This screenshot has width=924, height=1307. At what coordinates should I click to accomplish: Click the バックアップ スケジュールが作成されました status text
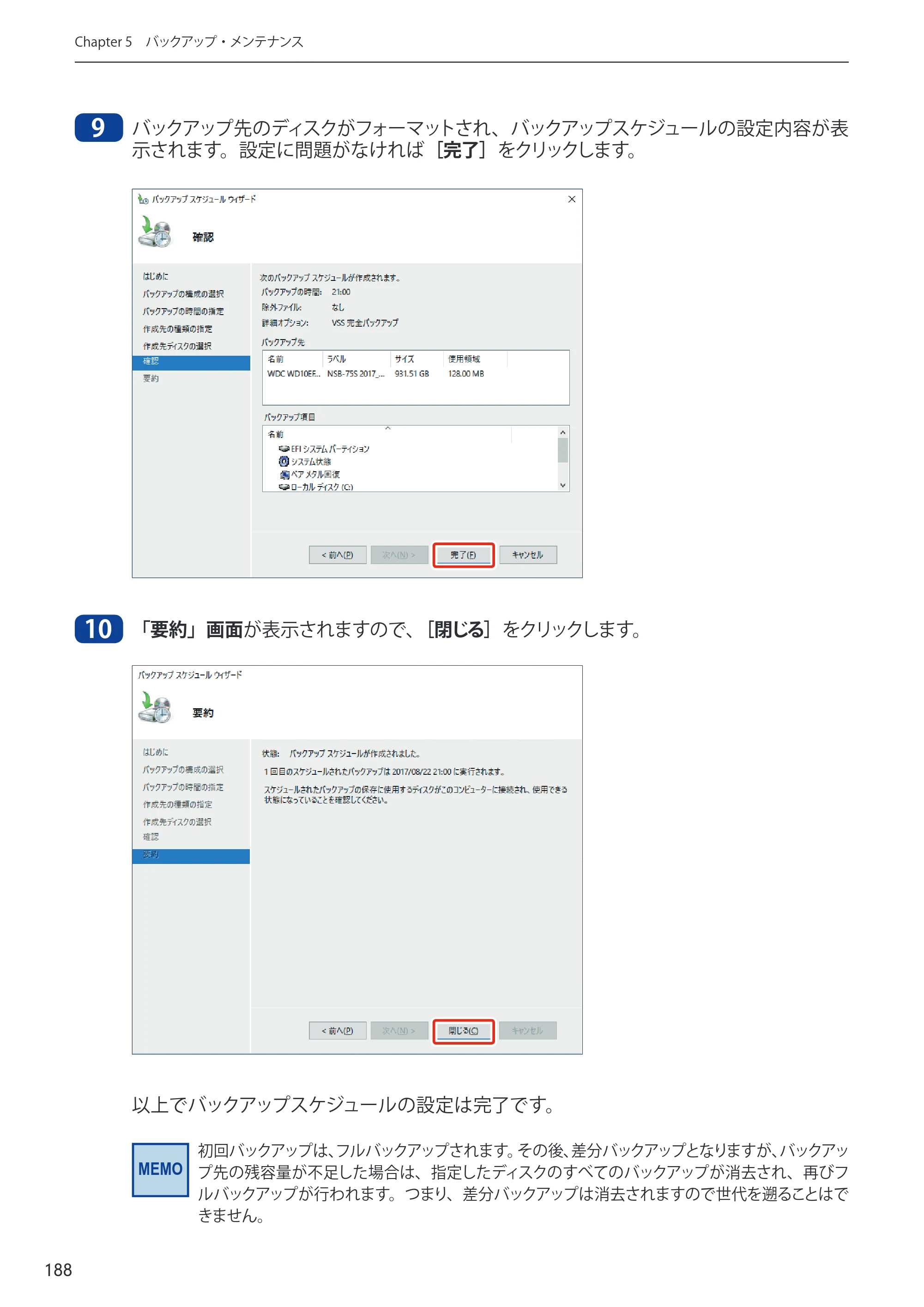point(355,754)
